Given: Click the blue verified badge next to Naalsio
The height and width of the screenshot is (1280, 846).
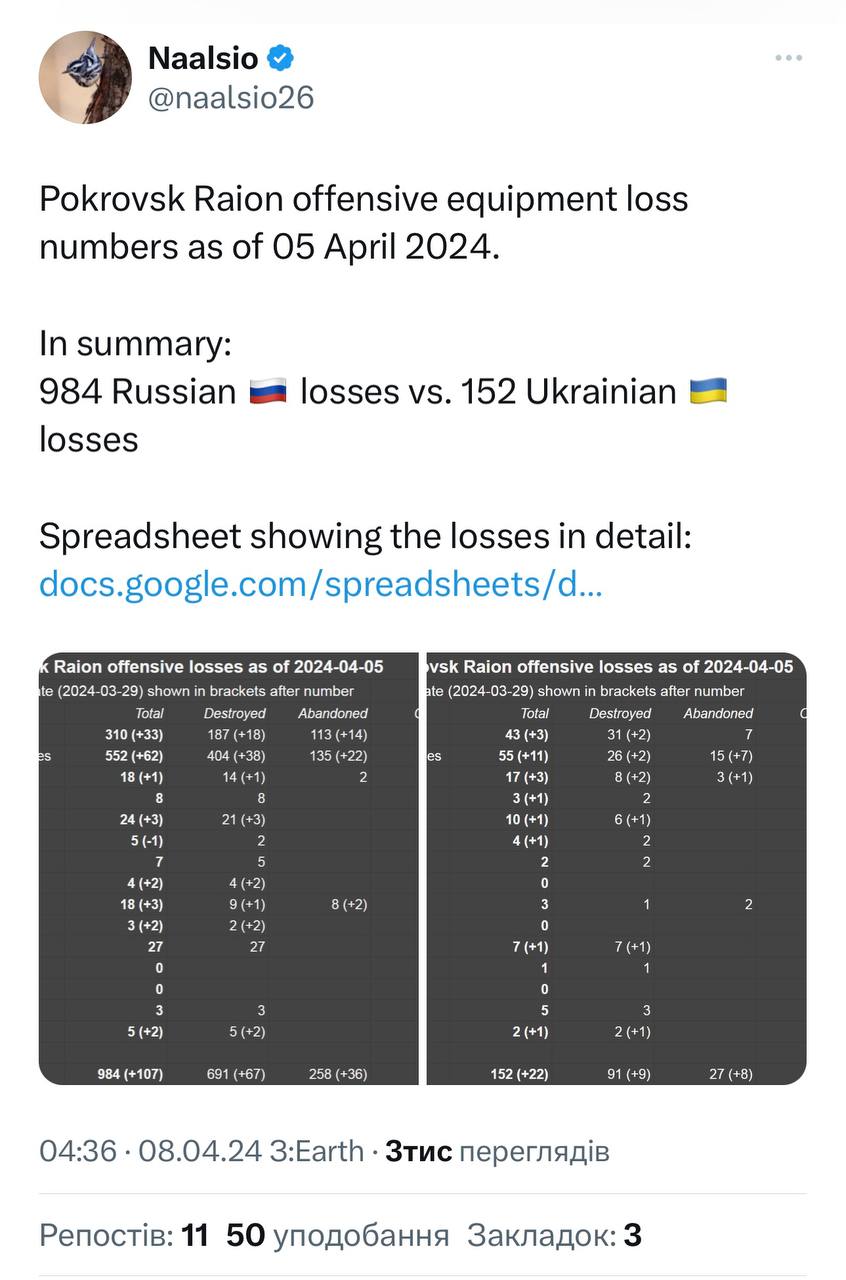Looking at the screenshot, I should pos(281,59).
